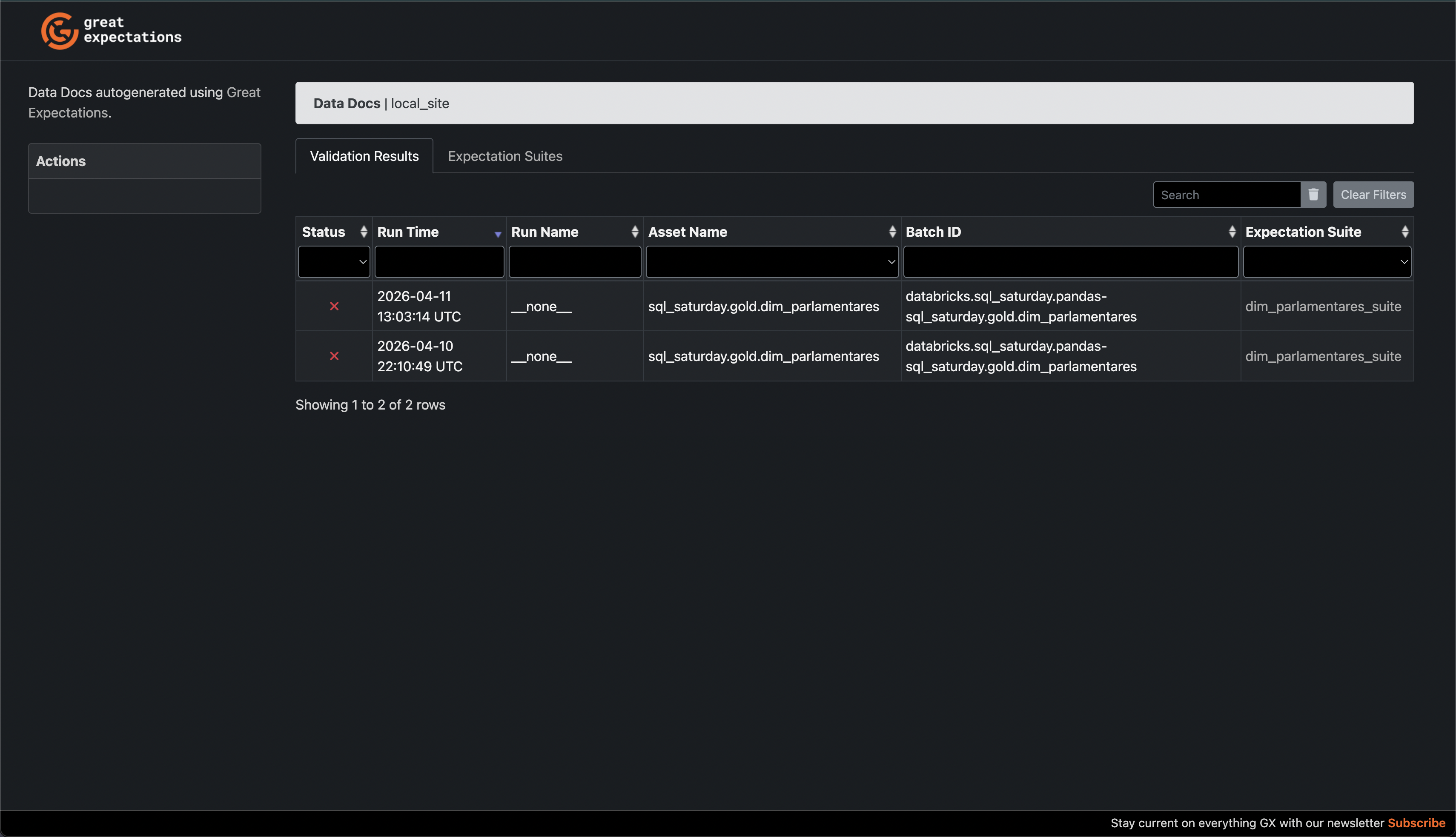Sort by Expectation Suite column arrows
This screenshot has height=837, width=1456.
tap(1405, 232)
